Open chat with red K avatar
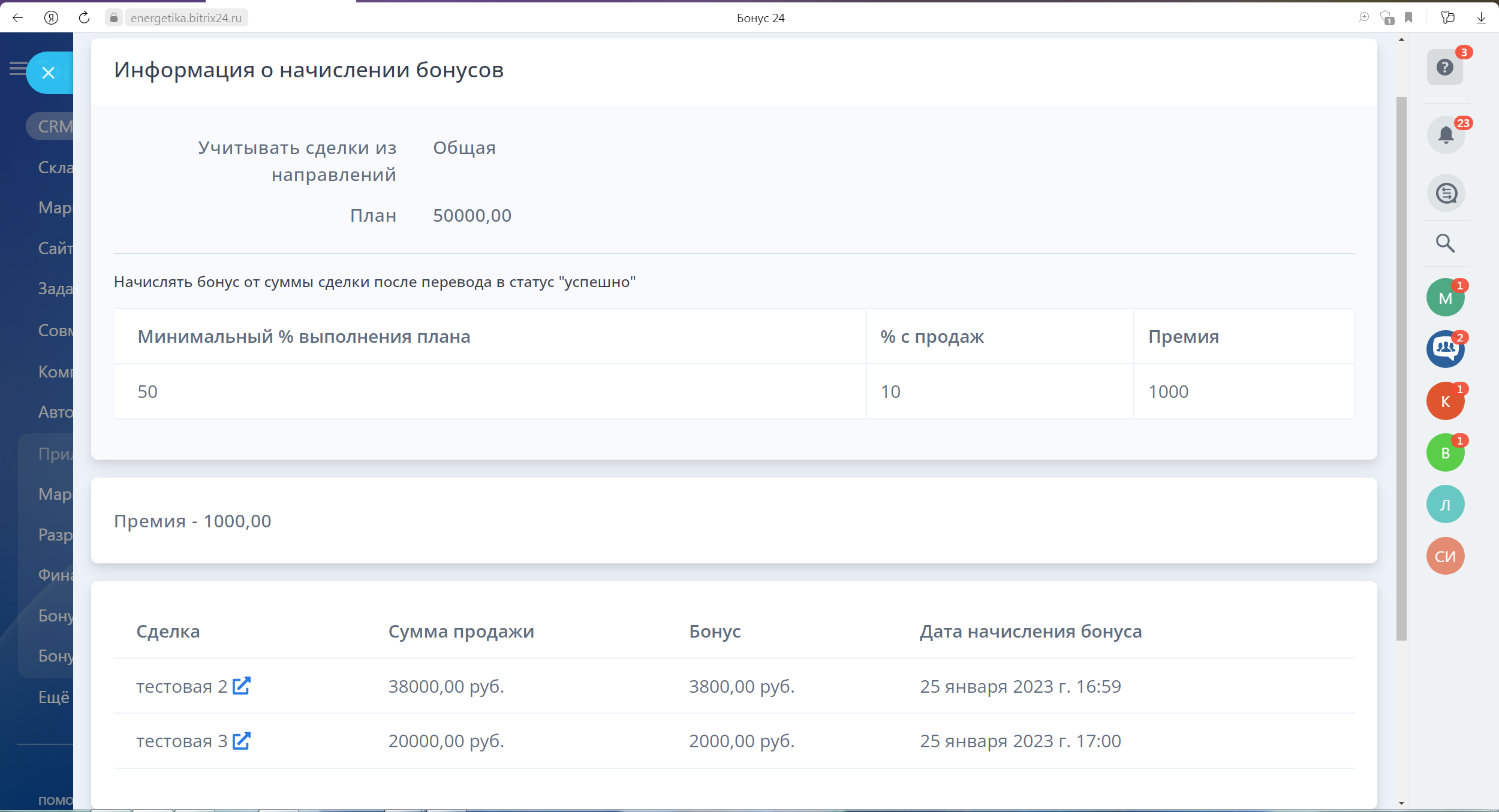The image size is (1499, 812). [x=1445, y=401]
